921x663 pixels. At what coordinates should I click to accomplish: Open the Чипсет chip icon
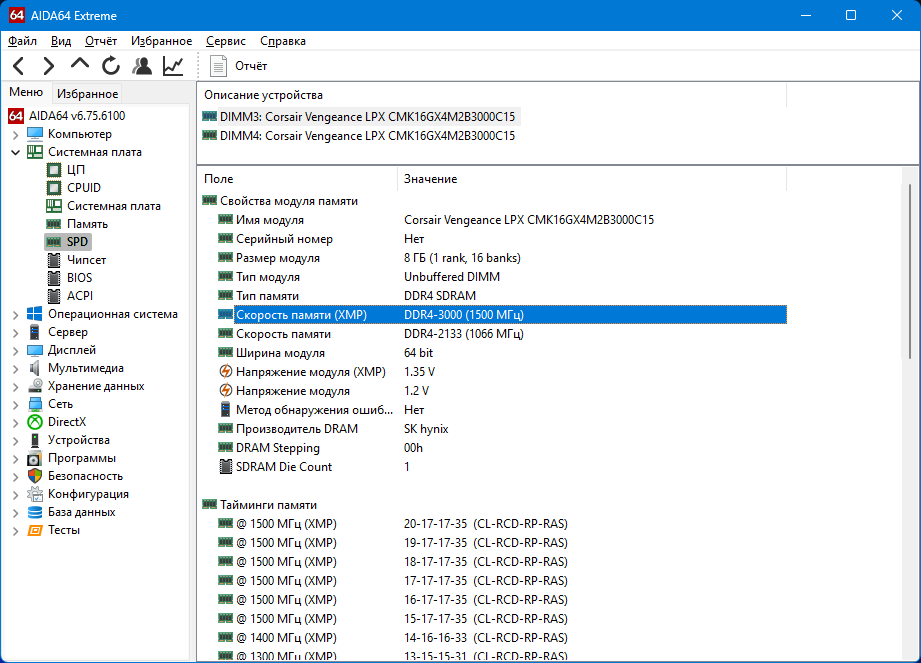pyautogui.click(x=53, y=260)
